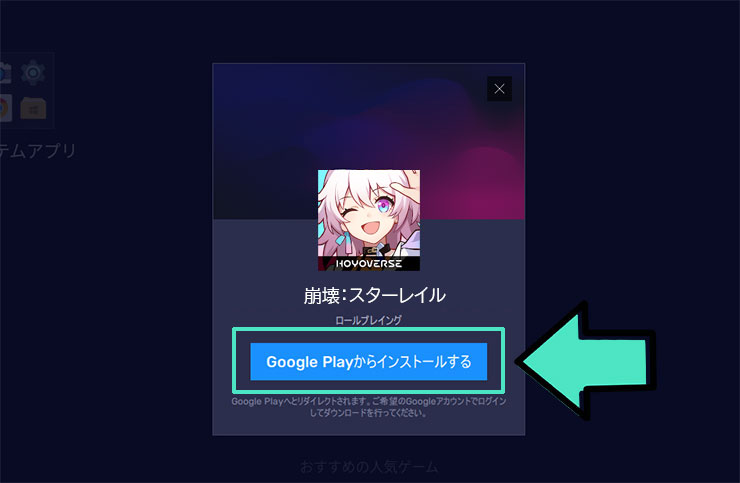The image size is (740, 483).
Task: Click Google Playからインストールする button
Action: coord(369,362)
